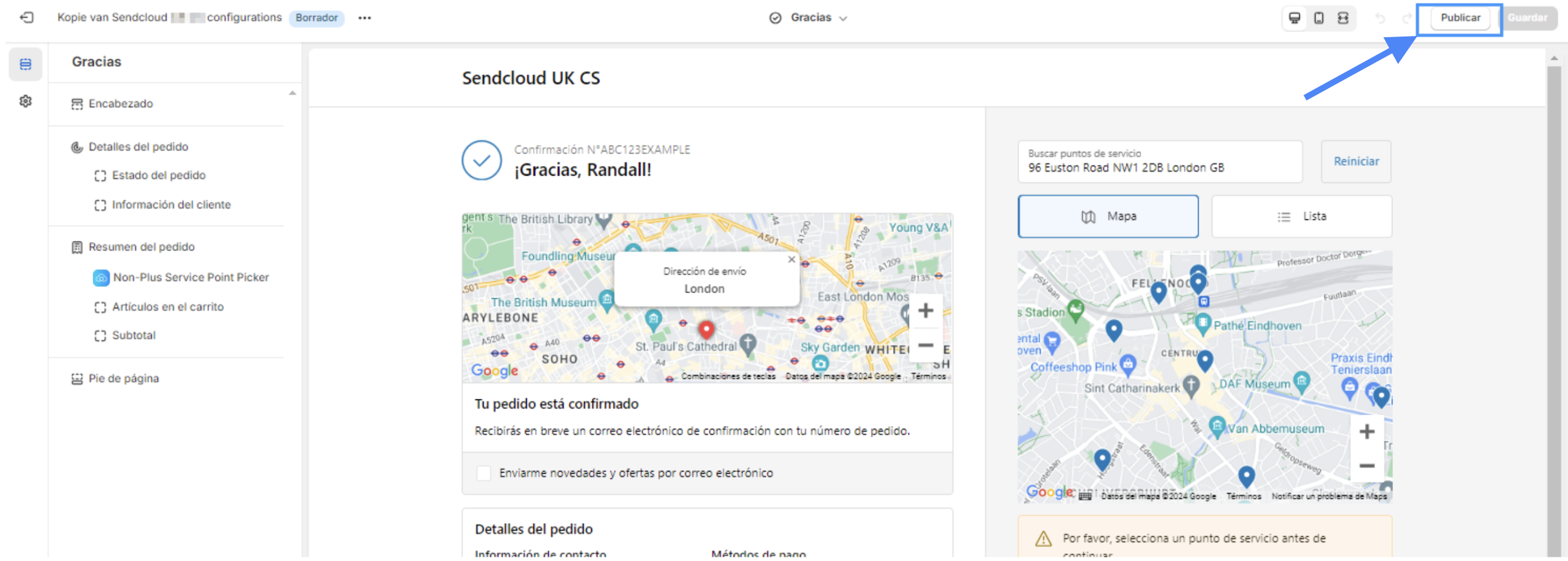Click the exit editor icon
The image size is (1568, 561).
(x=27, y=17)
